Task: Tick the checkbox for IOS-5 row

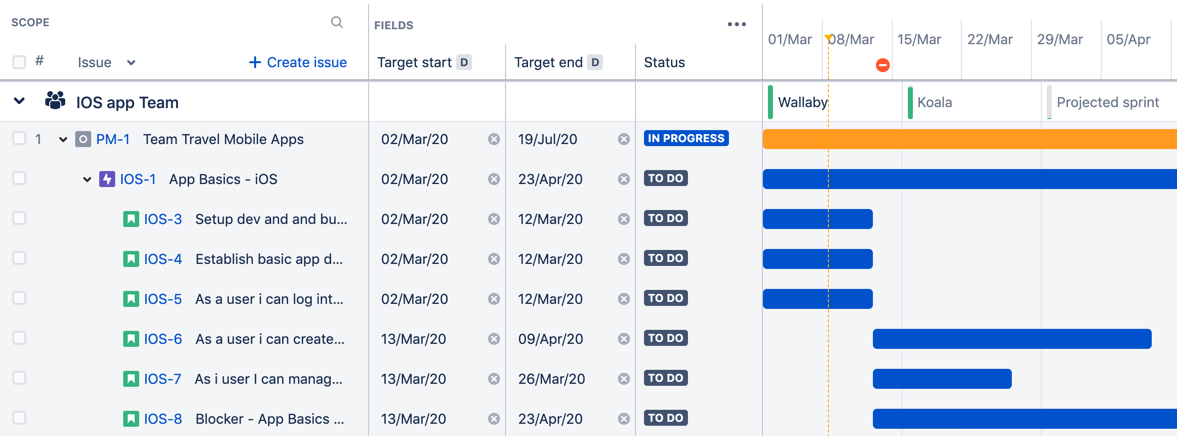Action: tap(20, 298)
